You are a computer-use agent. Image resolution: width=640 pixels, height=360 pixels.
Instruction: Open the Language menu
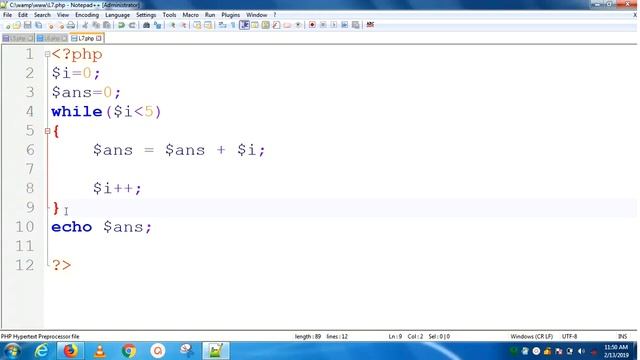point(118,15)
